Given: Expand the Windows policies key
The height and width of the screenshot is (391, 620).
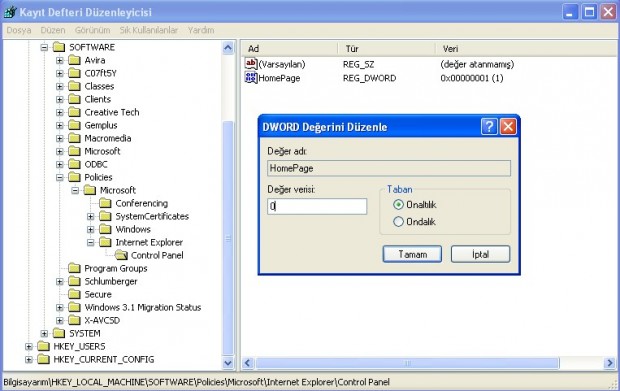Looking at the screenshot, I should click(91, 229).
